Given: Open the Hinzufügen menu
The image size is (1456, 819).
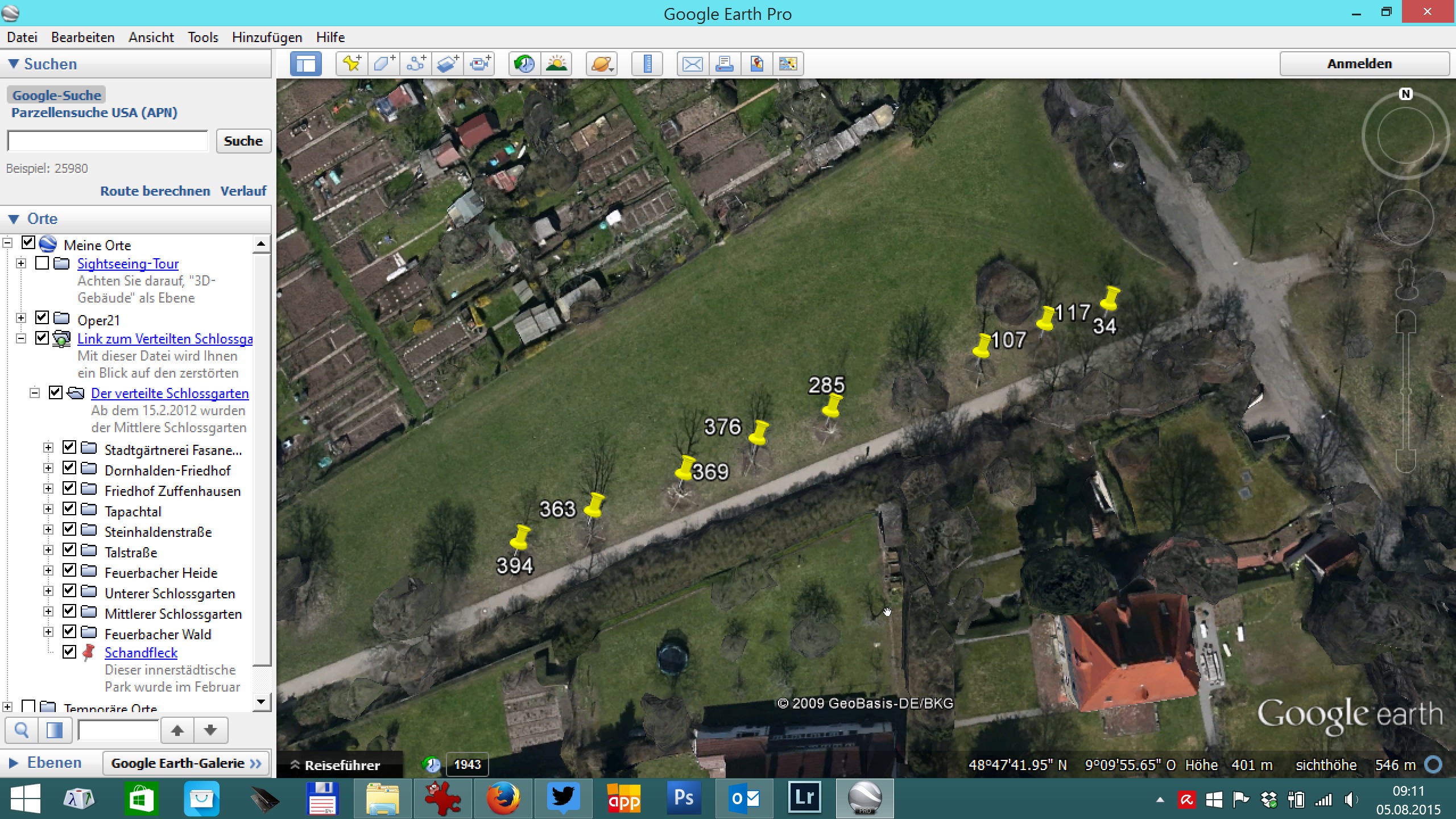Looking at the screenshot, I should [267, 38].
